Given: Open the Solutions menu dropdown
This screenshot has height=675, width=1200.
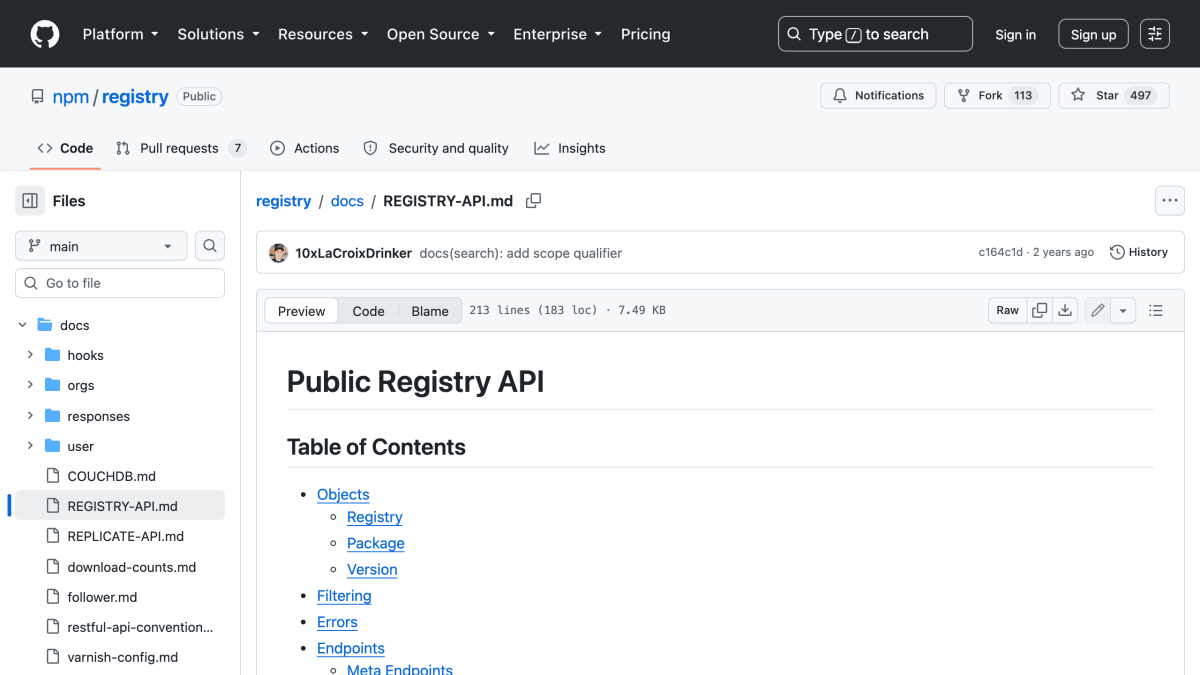Looking at the screenshot, I should click(218, 34).
